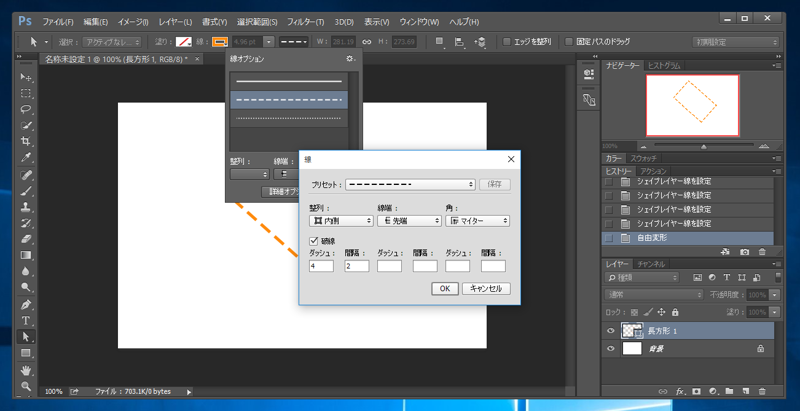Open the 初期設定 workspace dropdown
The image size is (800, 411).
736,42
